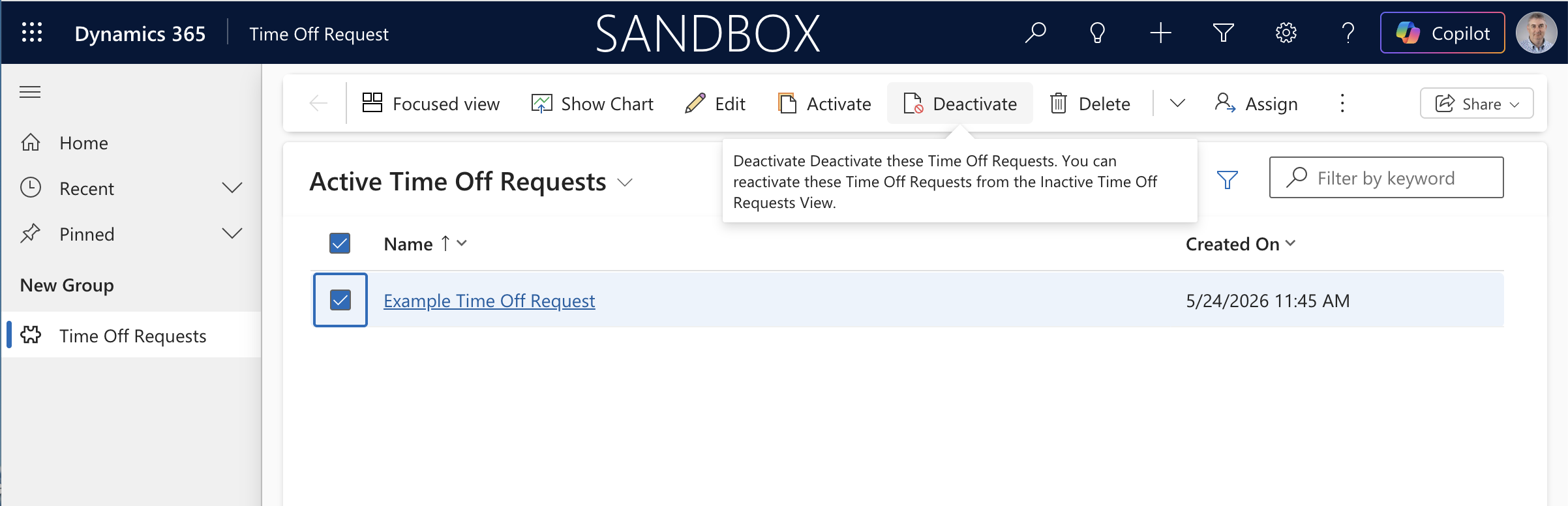Open the help question mark icon

[x=1348, y=33]
